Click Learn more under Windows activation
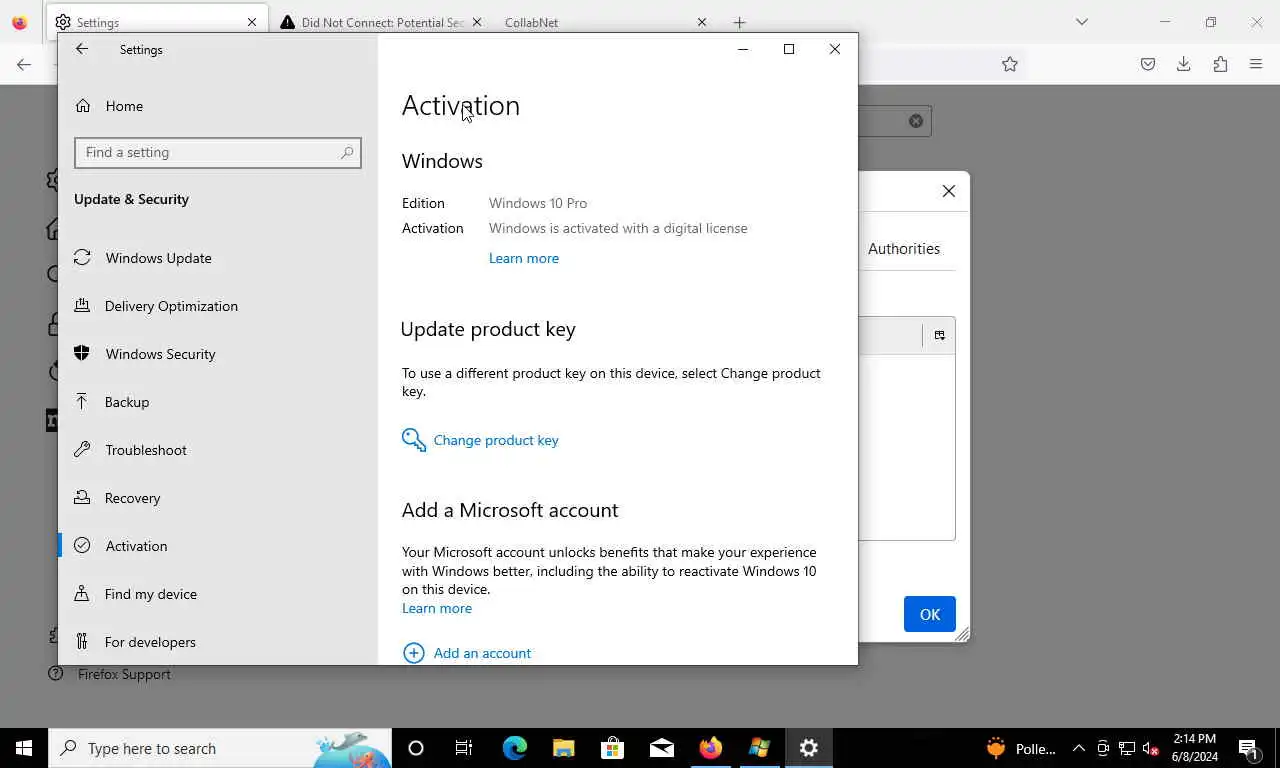Viewport: 1280px width, 768px height. point(524,258)
